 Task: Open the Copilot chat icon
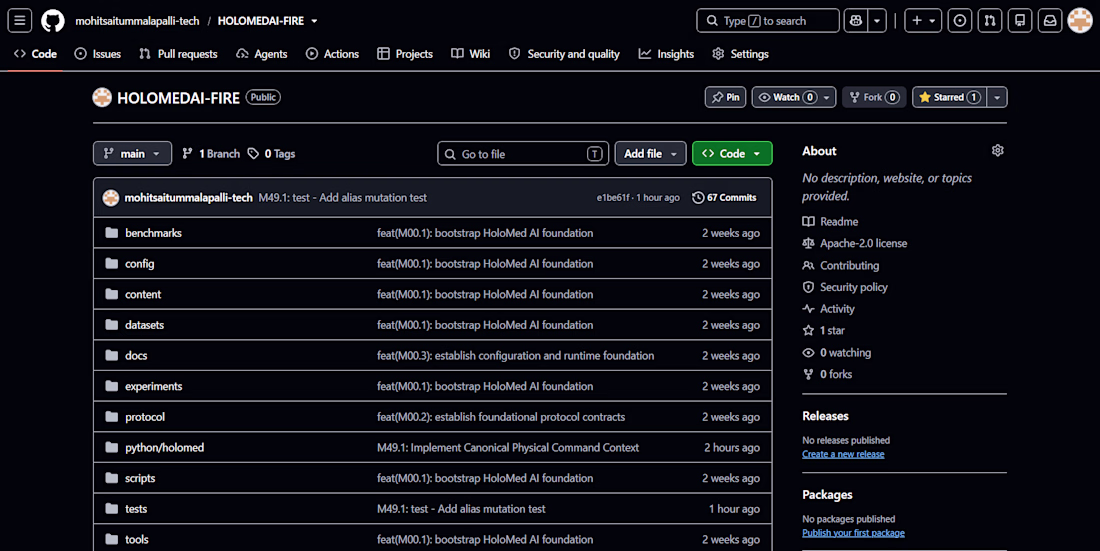[856, 20]
